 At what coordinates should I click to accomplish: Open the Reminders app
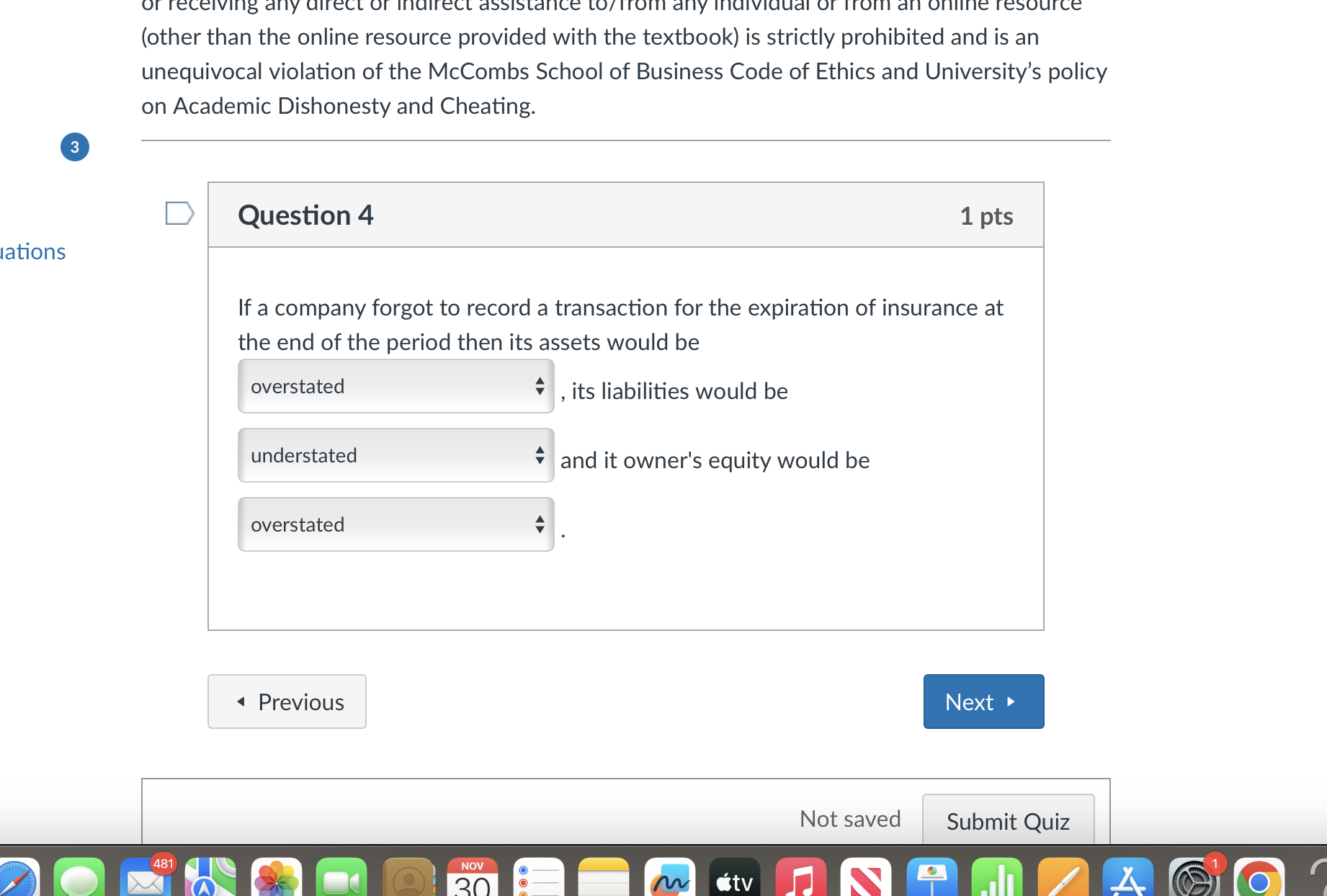pos(540,879)
